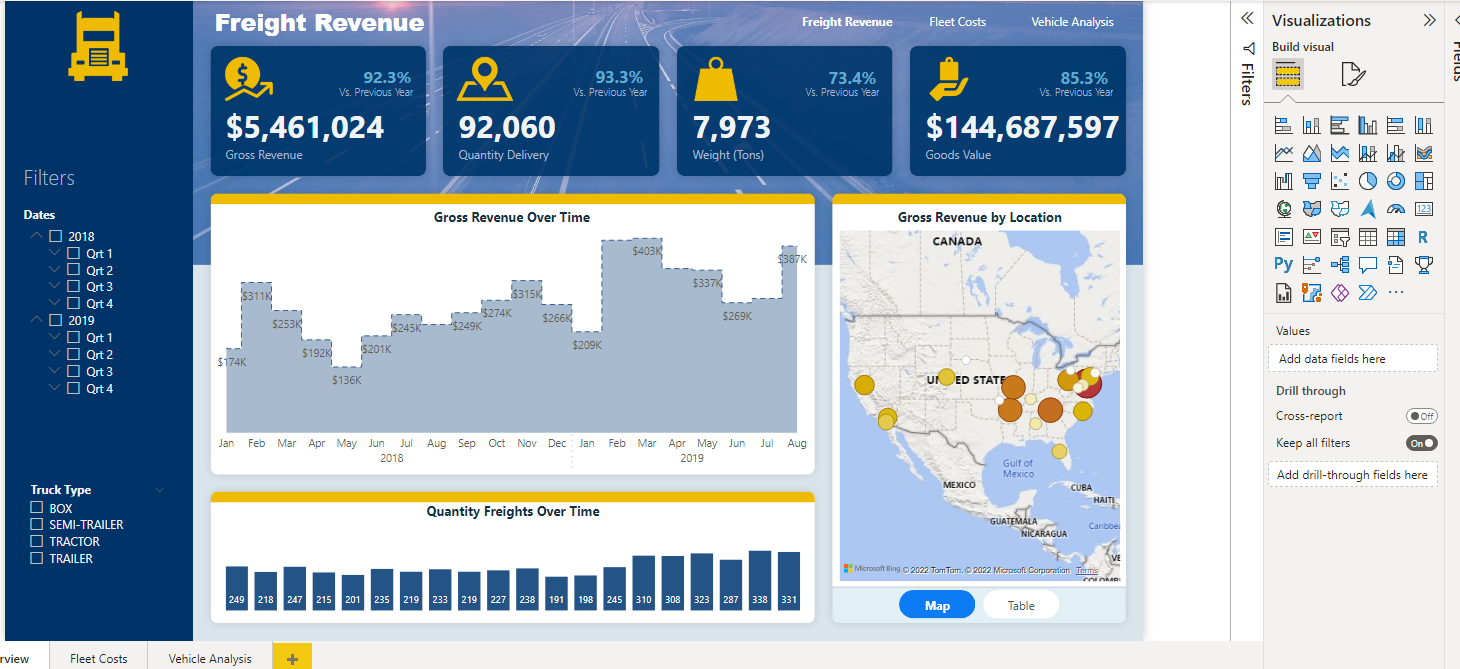The width and height of the screenshot is (1460, 669).
Task: Open the Vehicle Analysis page tab
Action: tap(209, 658)
